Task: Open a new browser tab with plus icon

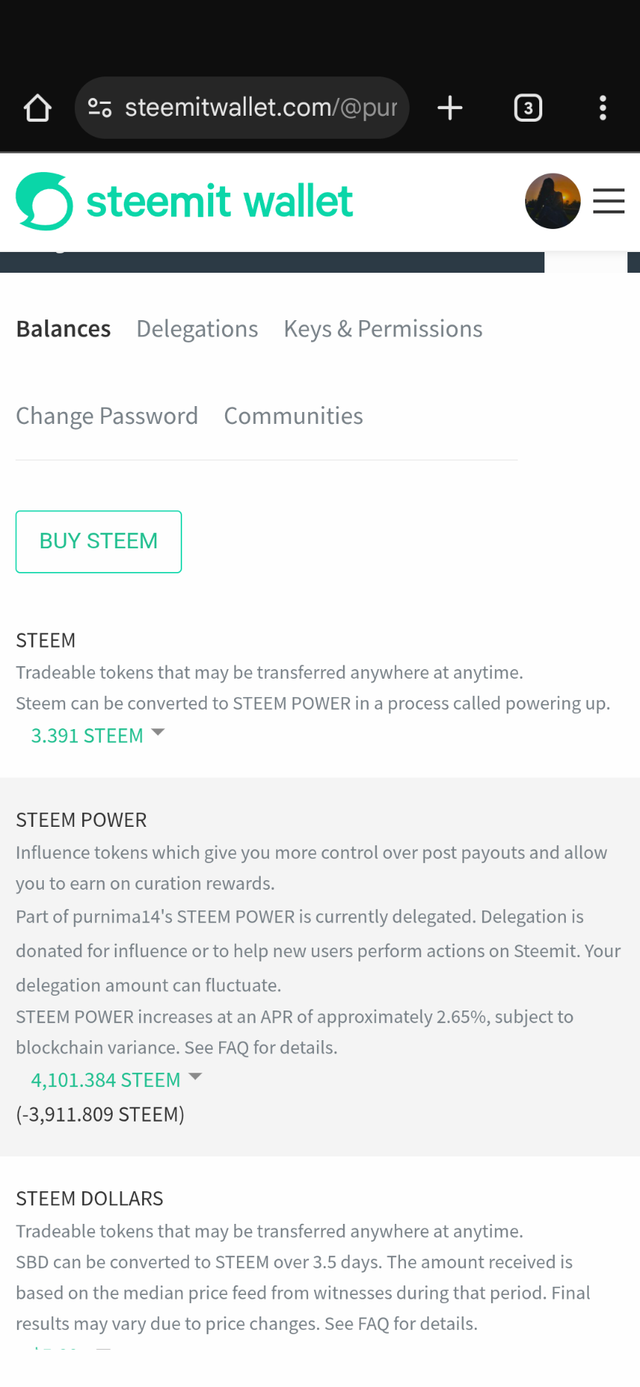Action: tap(450, 108)
